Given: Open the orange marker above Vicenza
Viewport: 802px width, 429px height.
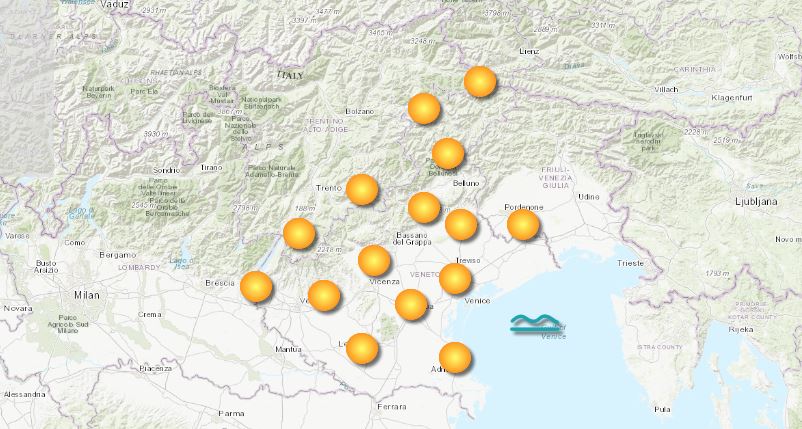Looking at the screenshot, I should pos(374,260).
